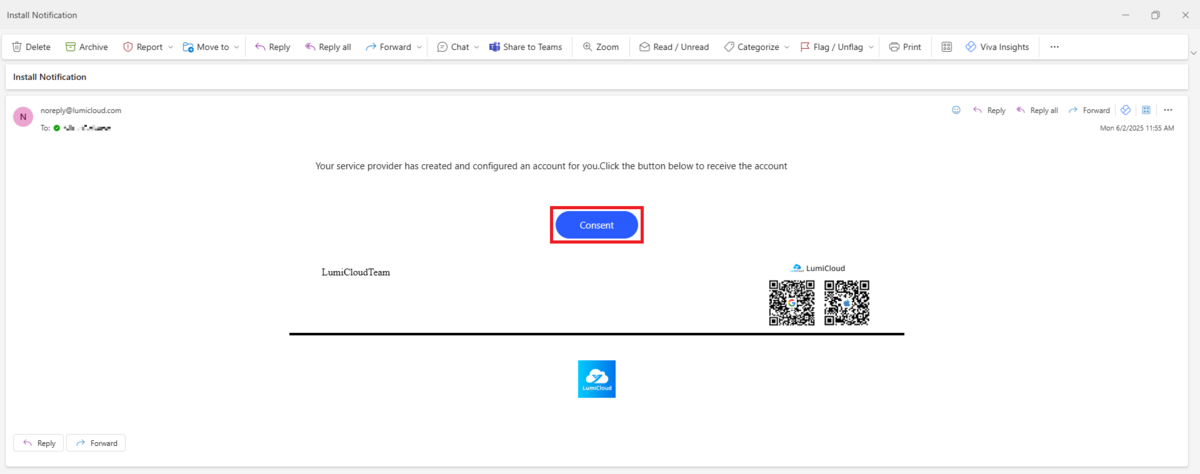
Task: Expand the Flag / Unflag dropdown arrow
Action: coord(871,47)
